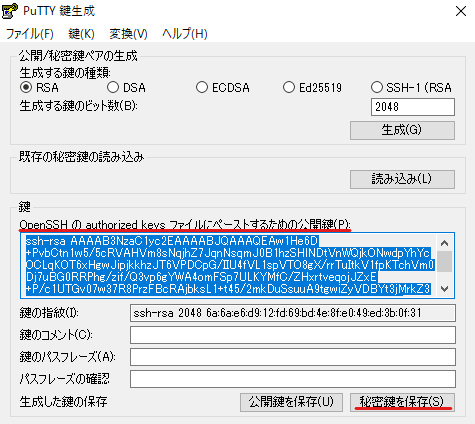Click the 読み込み(L) load button
This screenshot has width=475, height=424.
(402, 179)
